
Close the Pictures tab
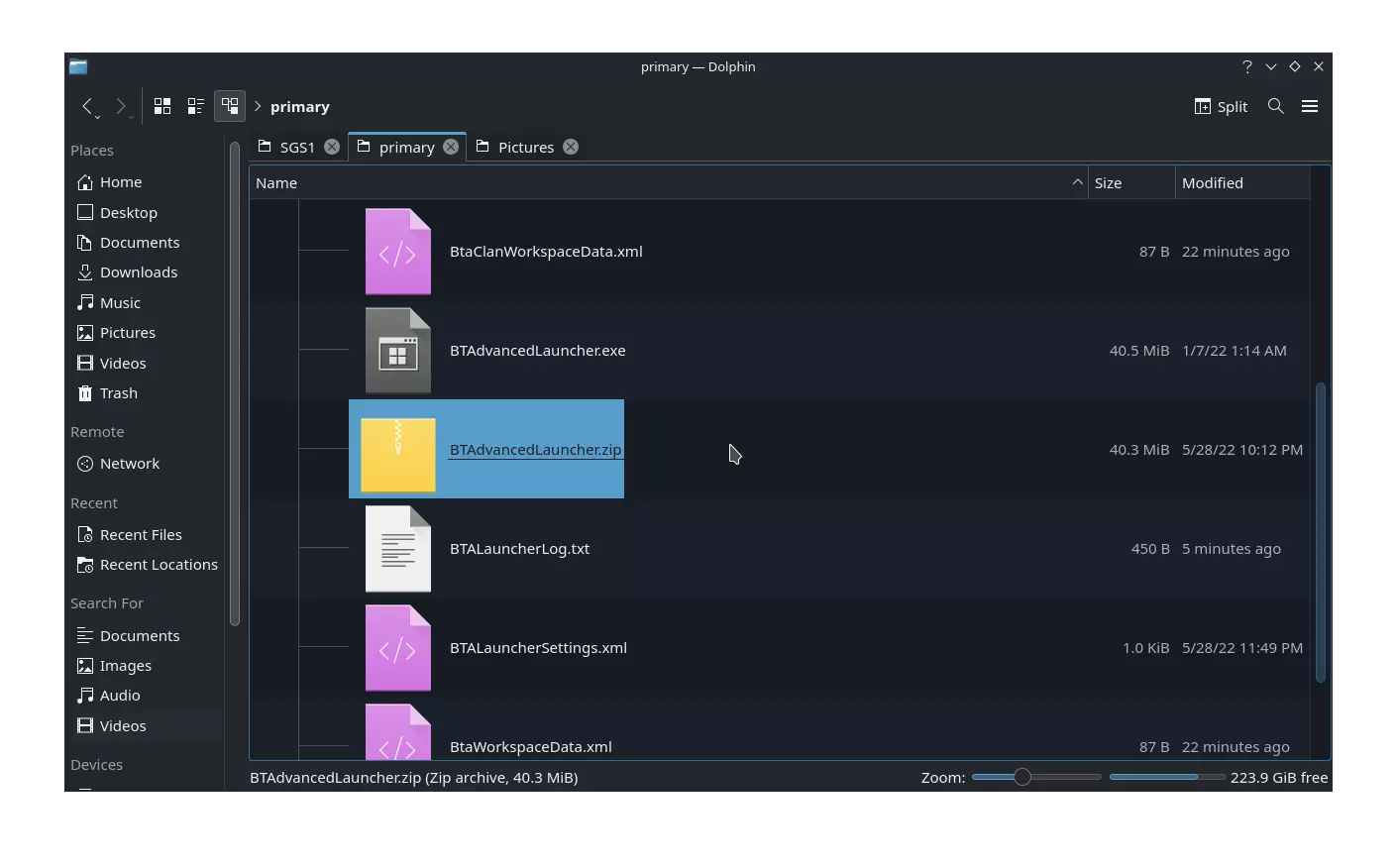coord(571,147)
